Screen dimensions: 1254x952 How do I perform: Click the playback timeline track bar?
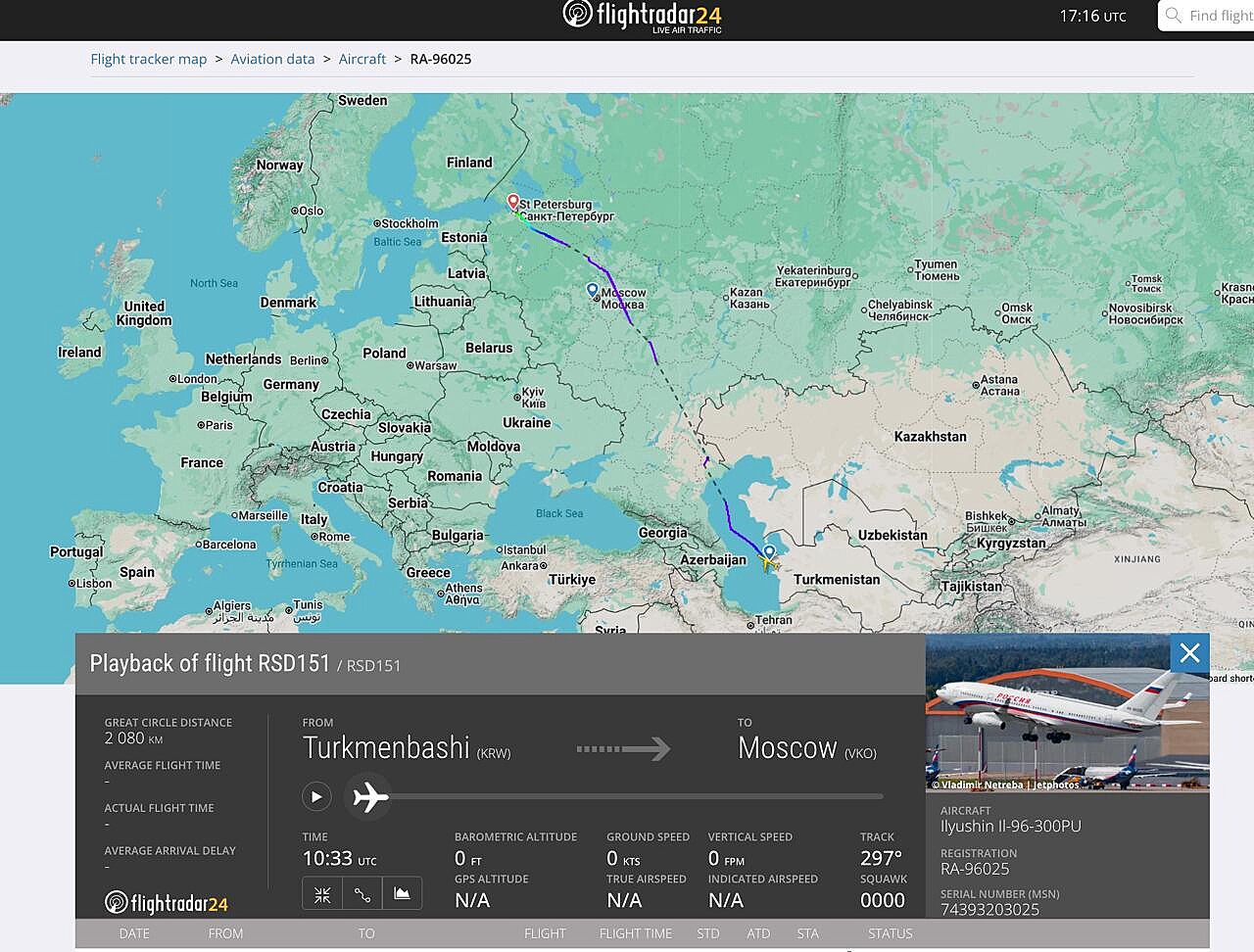point(627,797)
